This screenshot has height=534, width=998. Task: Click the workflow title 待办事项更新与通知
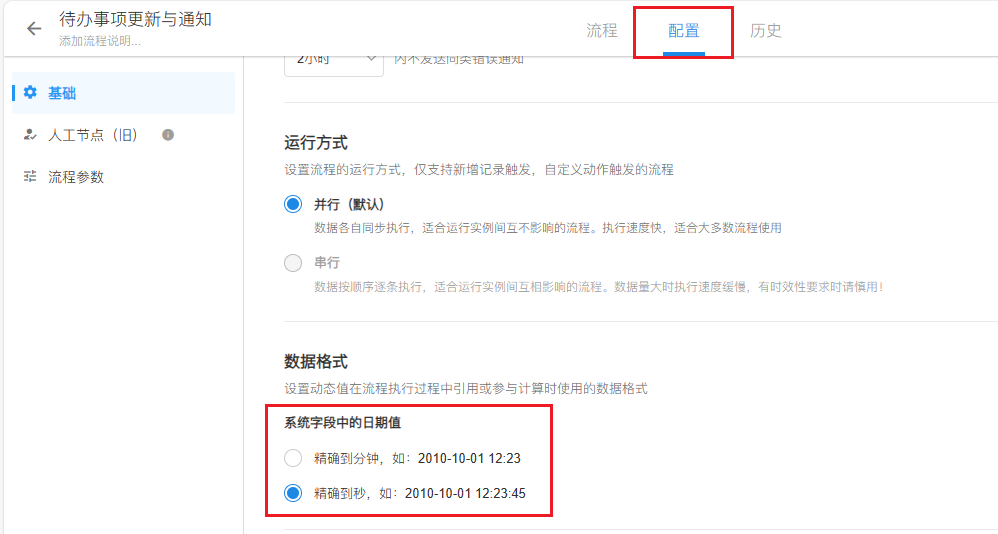[135, 20]
